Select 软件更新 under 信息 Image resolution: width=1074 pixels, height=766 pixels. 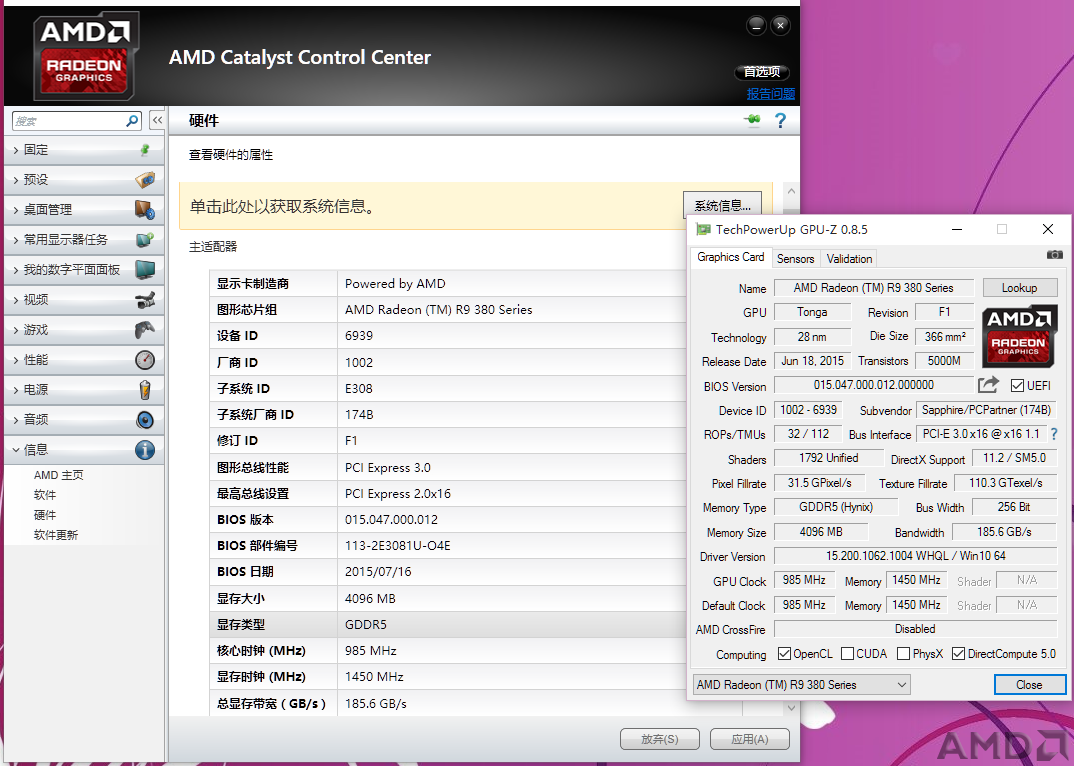pos(55,535)
